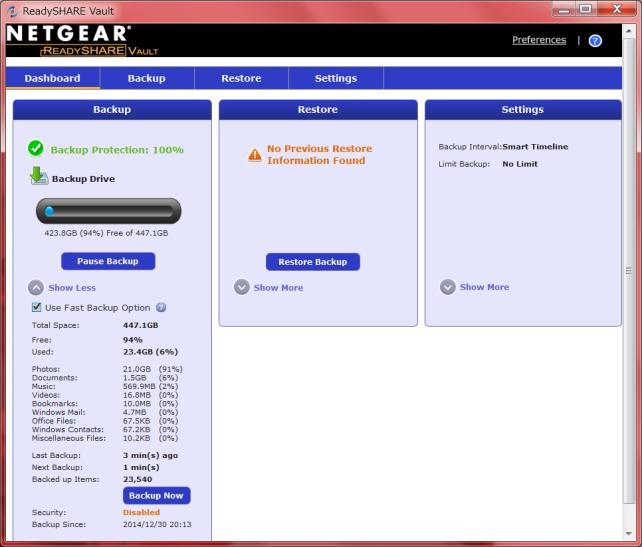Image resolution: width=642 pixels, height=547 pixels.
Task: Click the Total Space 447.1GB value
Action: (140, 325)
